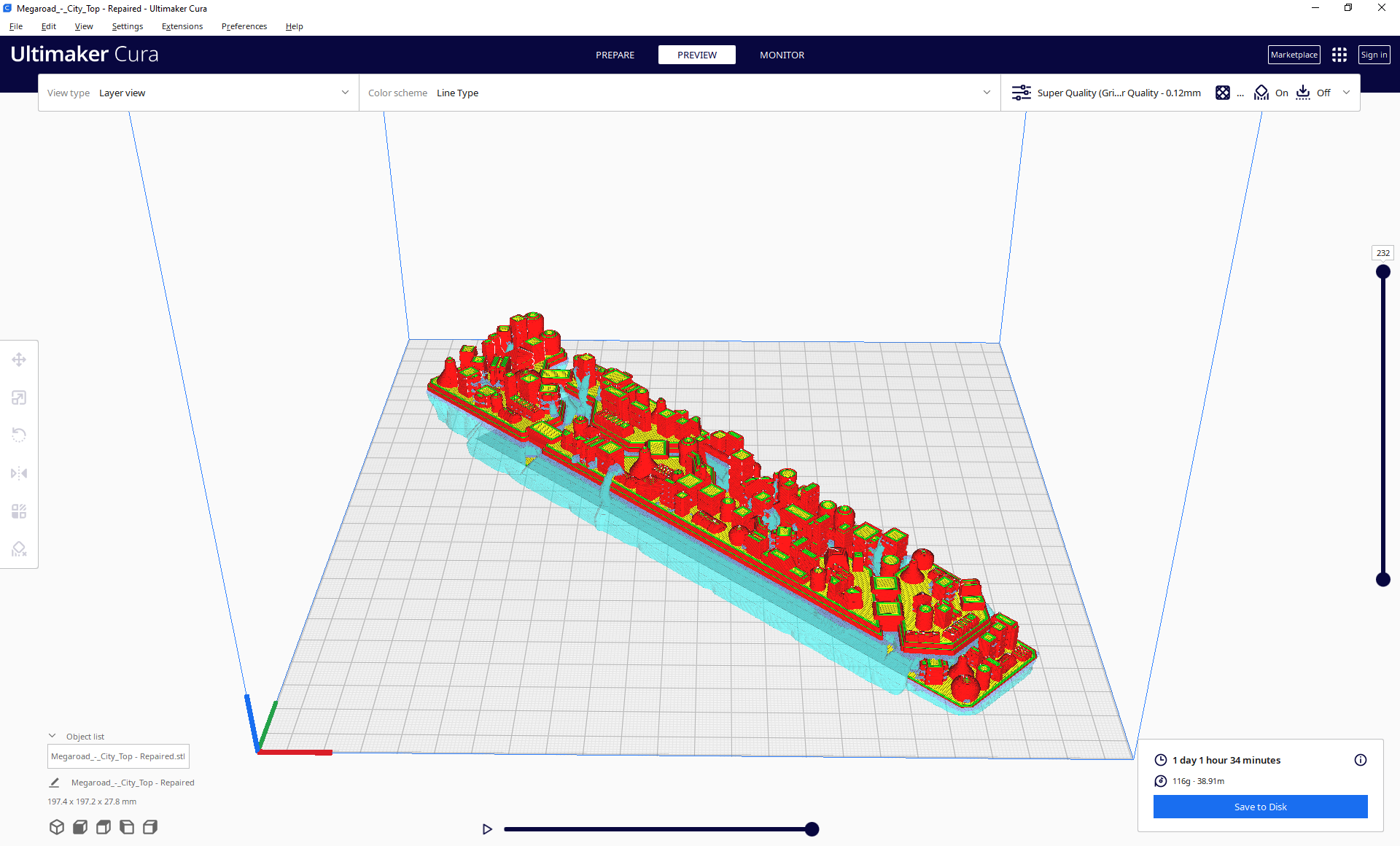
Task: Click the lower layer slider handle
Action: point(1382,580)
